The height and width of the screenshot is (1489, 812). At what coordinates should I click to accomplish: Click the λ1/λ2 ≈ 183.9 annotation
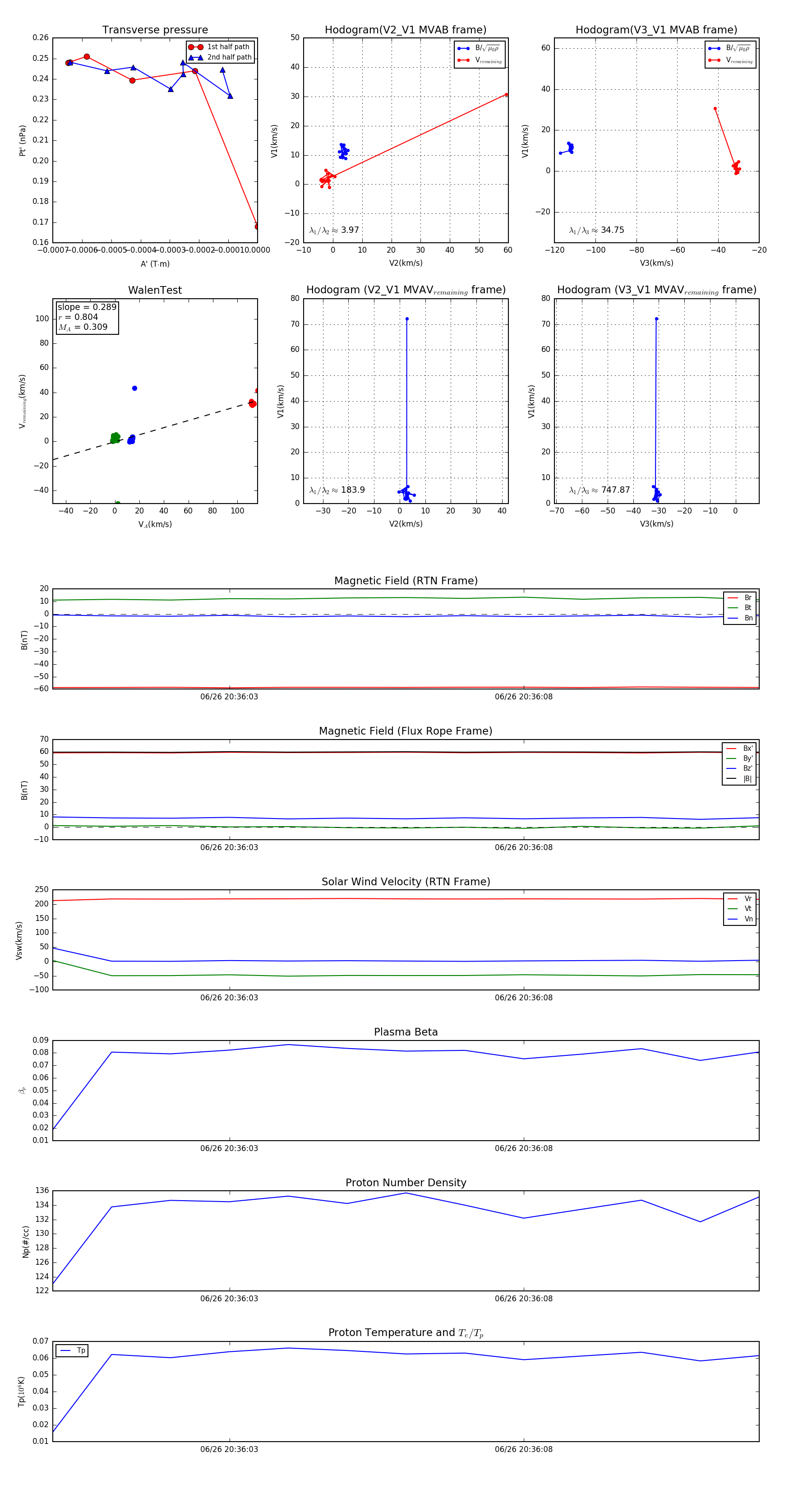337,490
